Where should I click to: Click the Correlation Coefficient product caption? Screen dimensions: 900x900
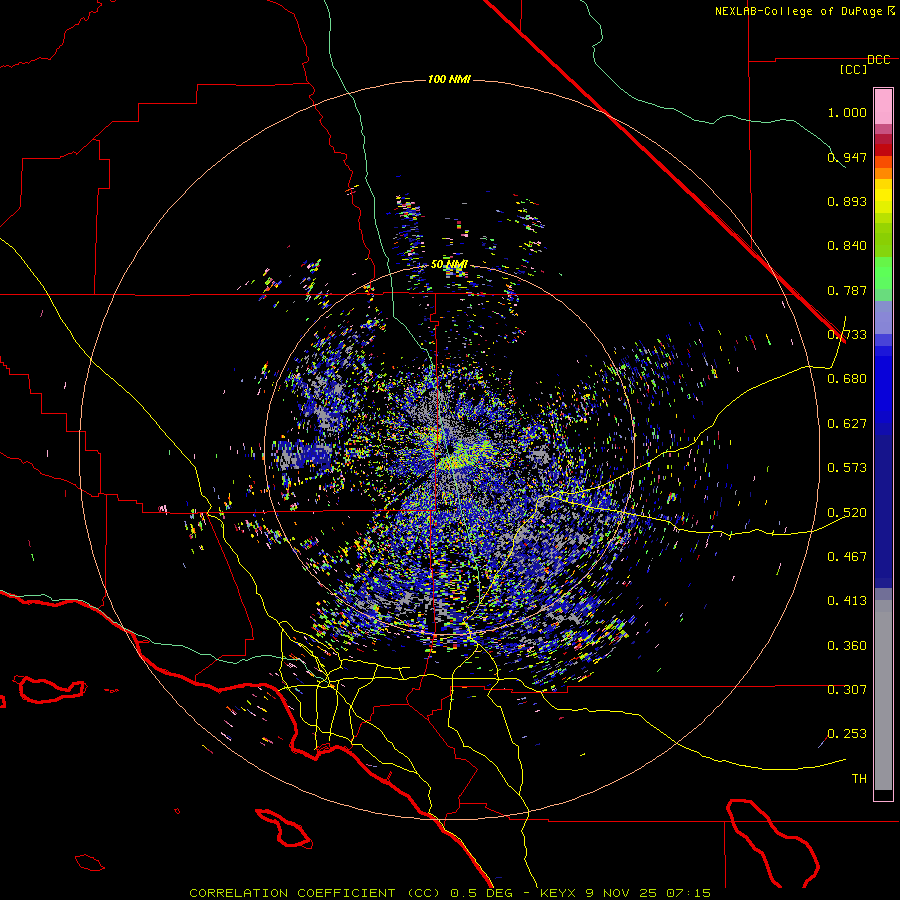tap(450, 893)
